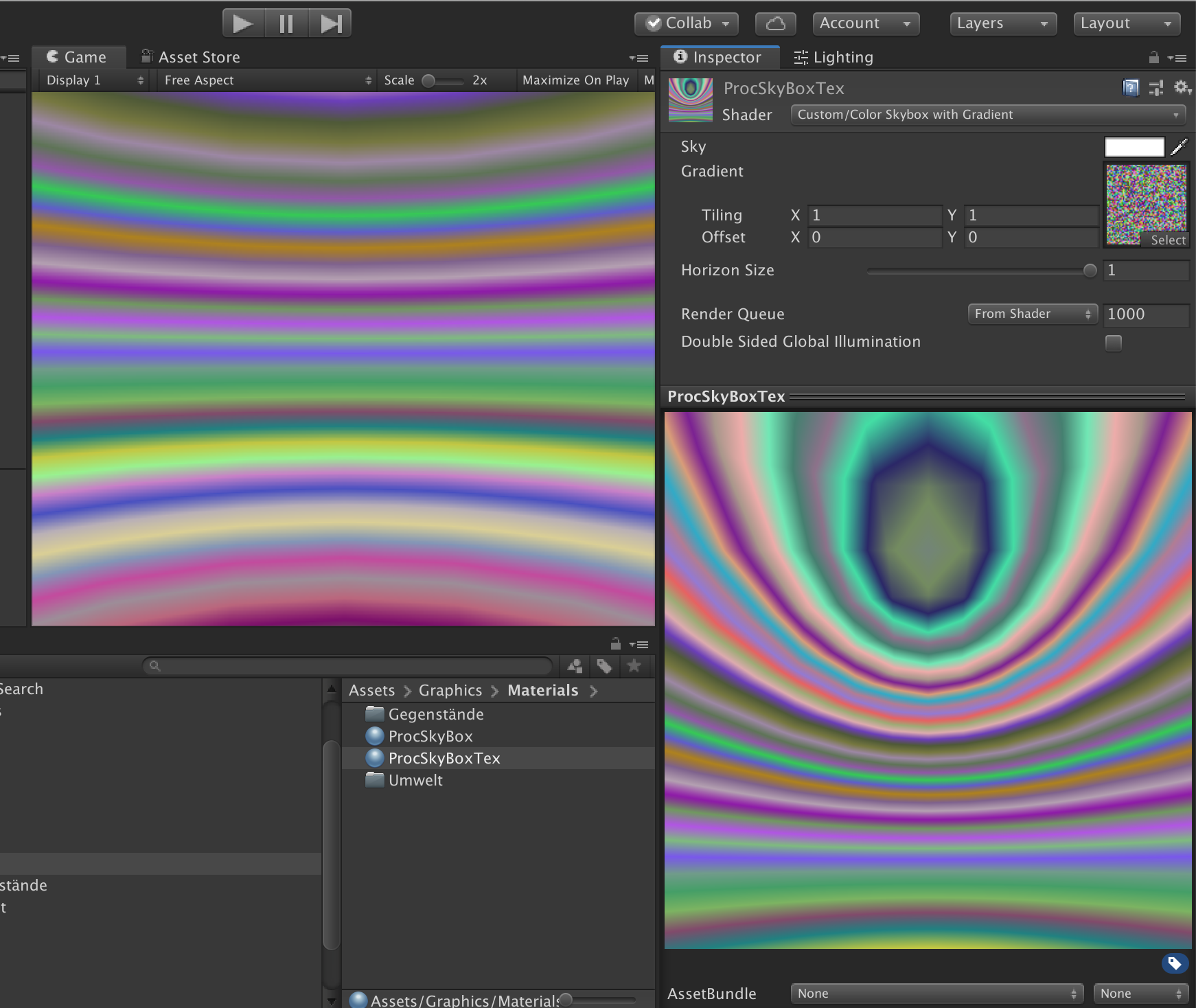Toggle the Inspector lock icon

[1154, 57]
